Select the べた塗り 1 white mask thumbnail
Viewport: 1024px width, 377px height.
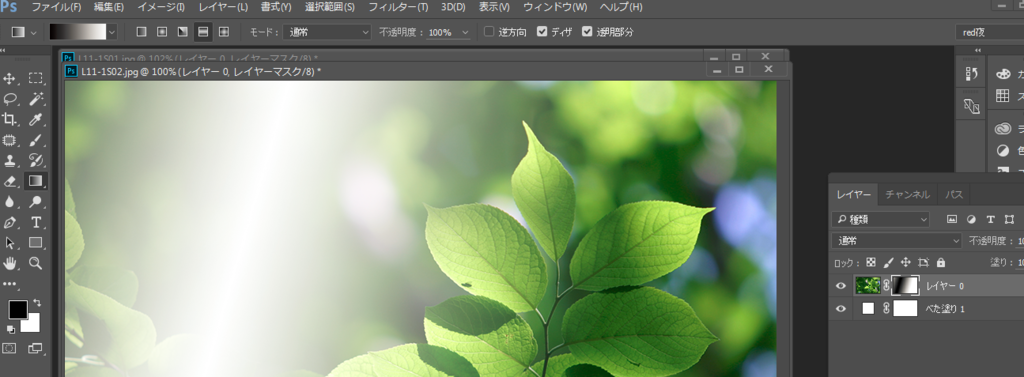[x=906, y=308]
